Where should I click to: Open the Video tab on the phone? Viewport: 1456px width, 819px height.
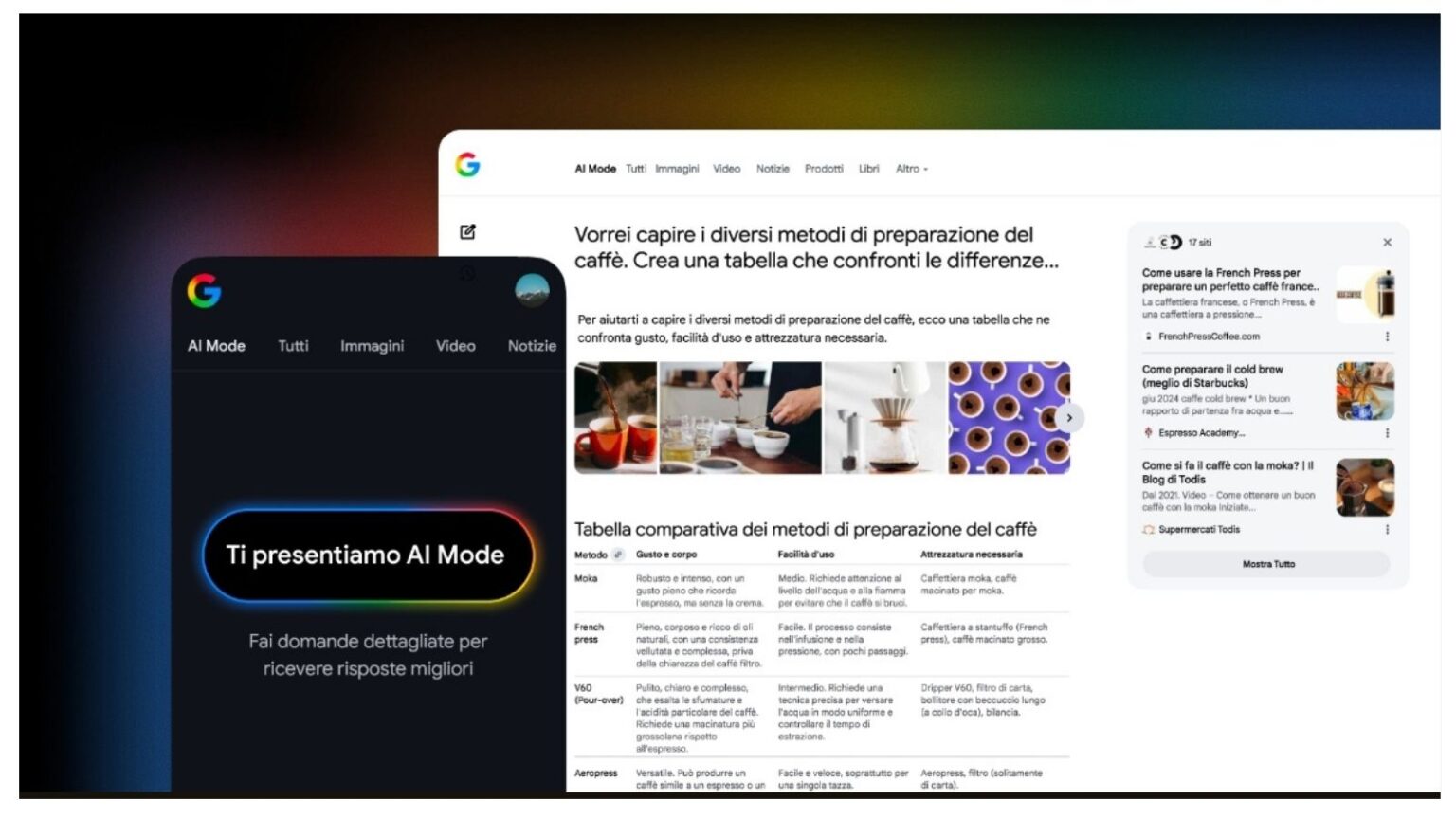(455, 346)
